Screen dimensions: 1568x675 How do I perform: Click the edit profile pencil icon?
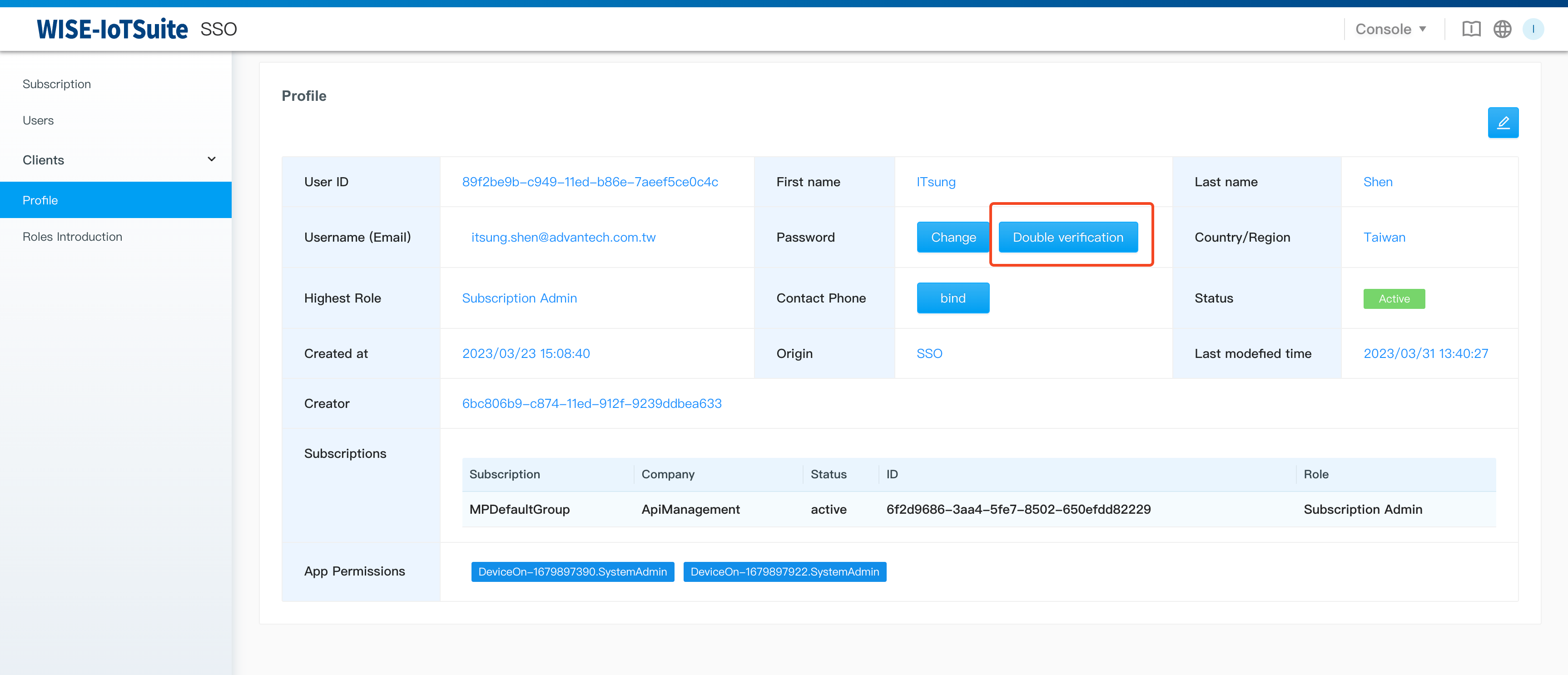pyautogui.click(x=1502, y=123)
